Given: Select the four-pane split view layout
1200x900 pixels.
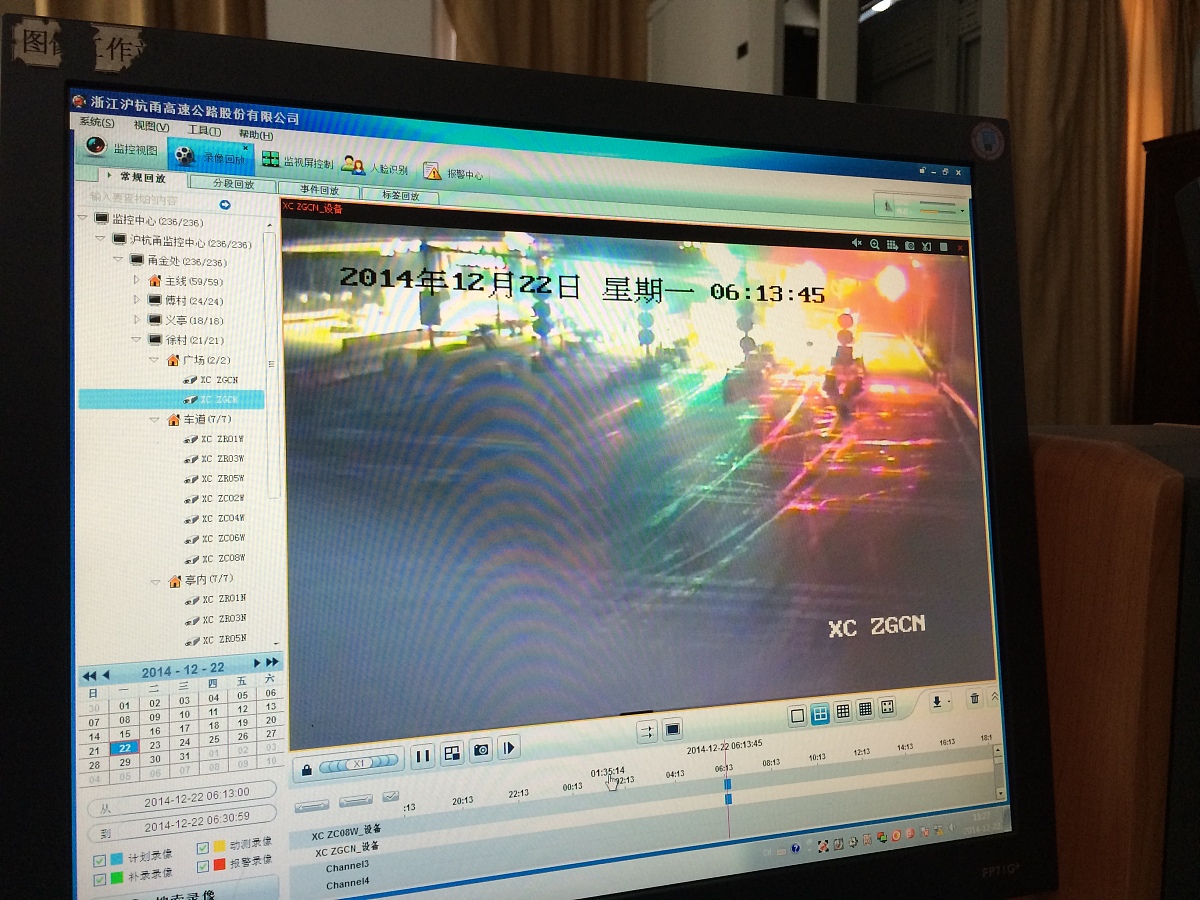Looking at the screenshot, I should 820,713.
